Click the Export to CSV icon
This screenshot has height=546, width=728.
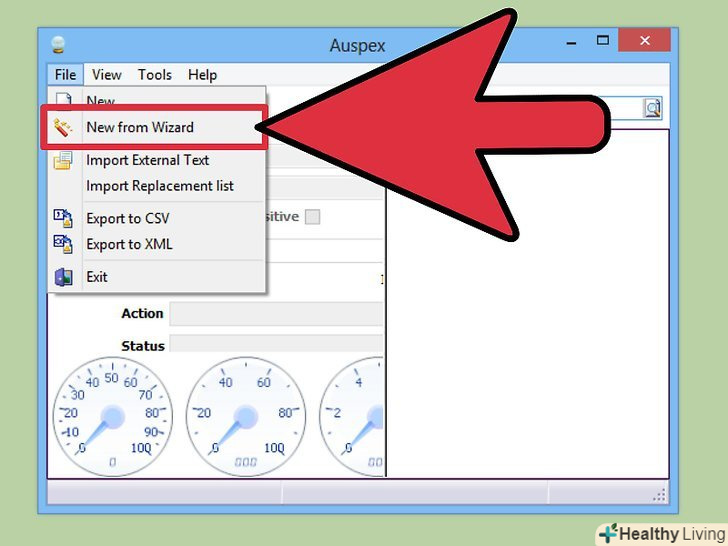[63, 218]
